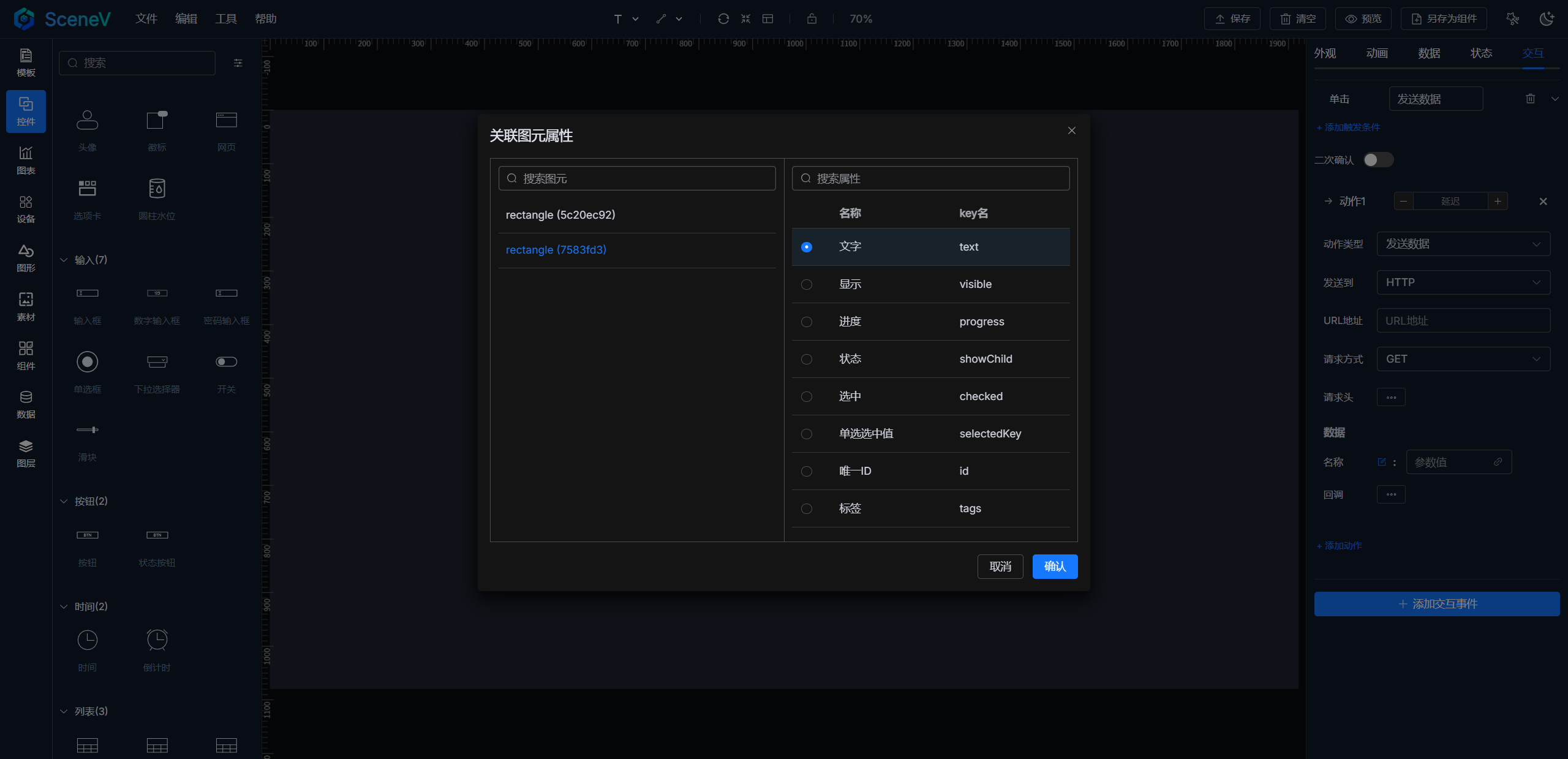Switch to the 动画 tab

[1377, 53]
